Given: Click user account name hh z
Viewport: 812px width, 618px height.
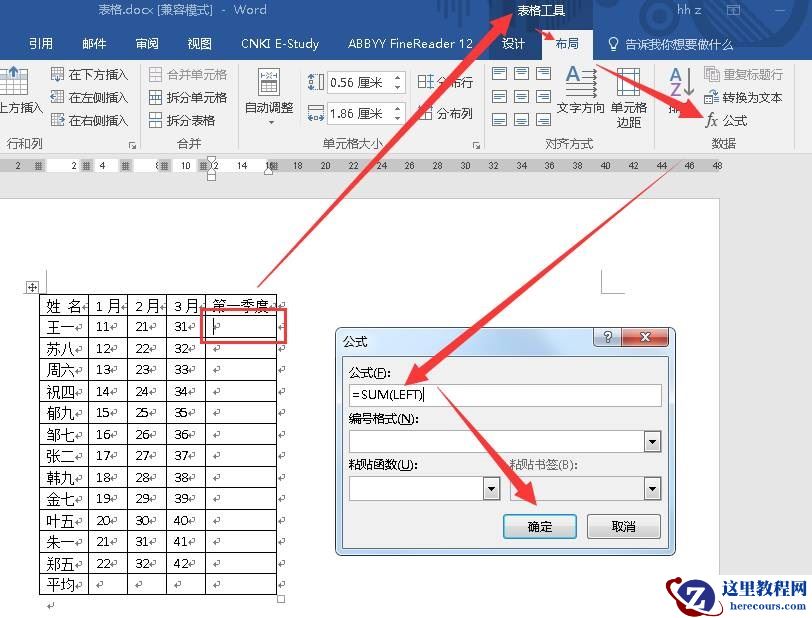Looking at the screenshot, I should pos(688,10).
